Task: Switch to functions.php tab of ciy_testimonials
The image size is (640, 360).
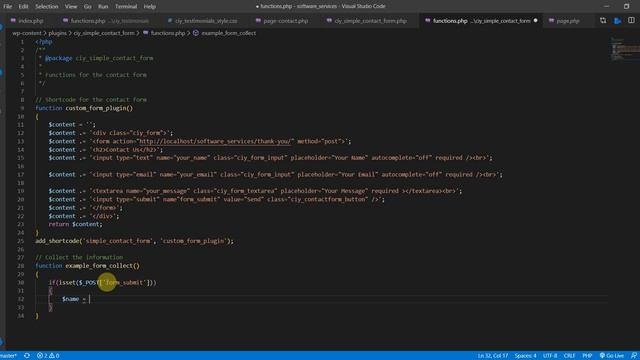Action: [x=109, y=21]
